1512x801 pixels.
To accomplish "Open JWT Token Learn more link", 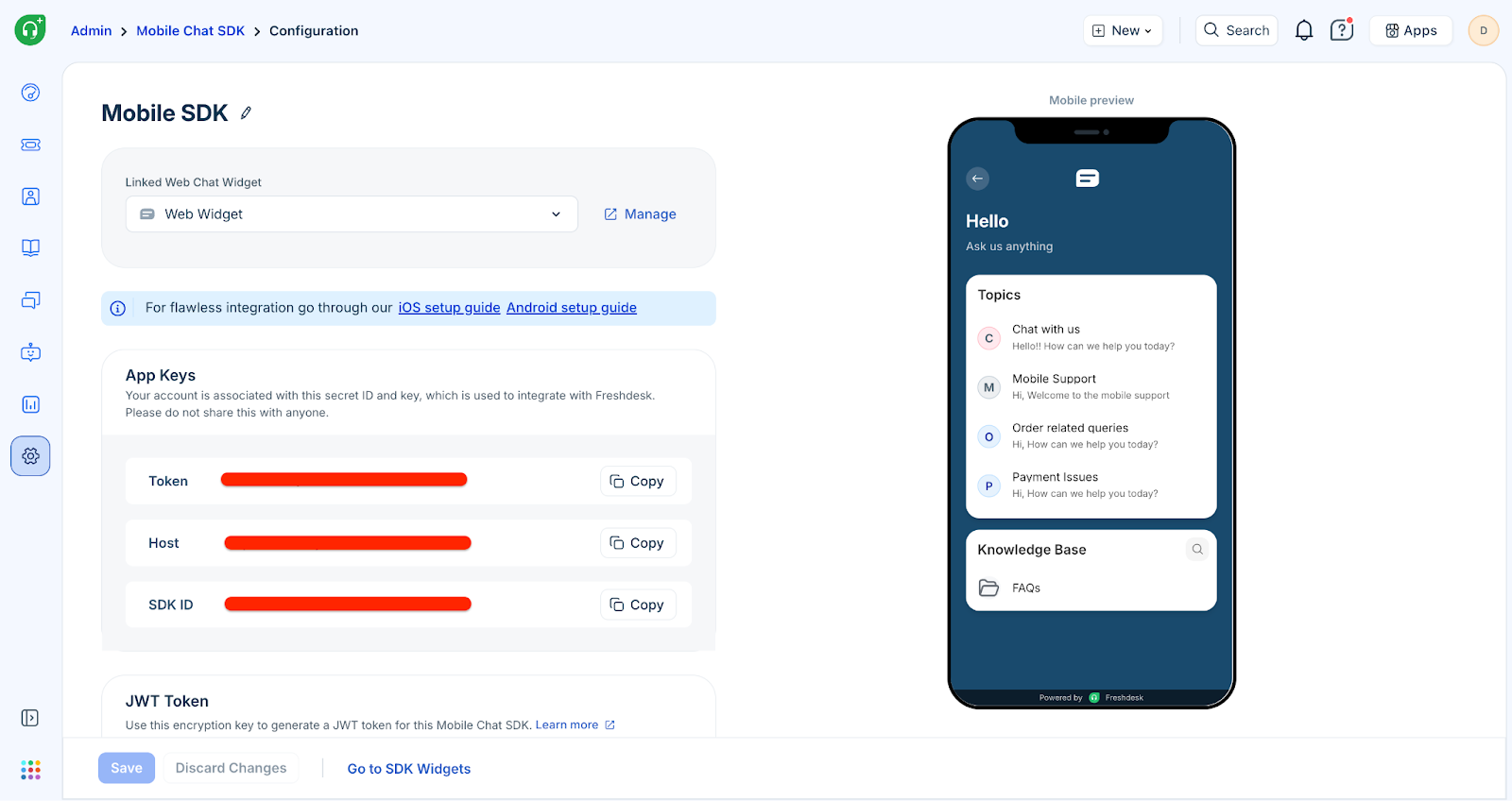I will coord(575,725).
